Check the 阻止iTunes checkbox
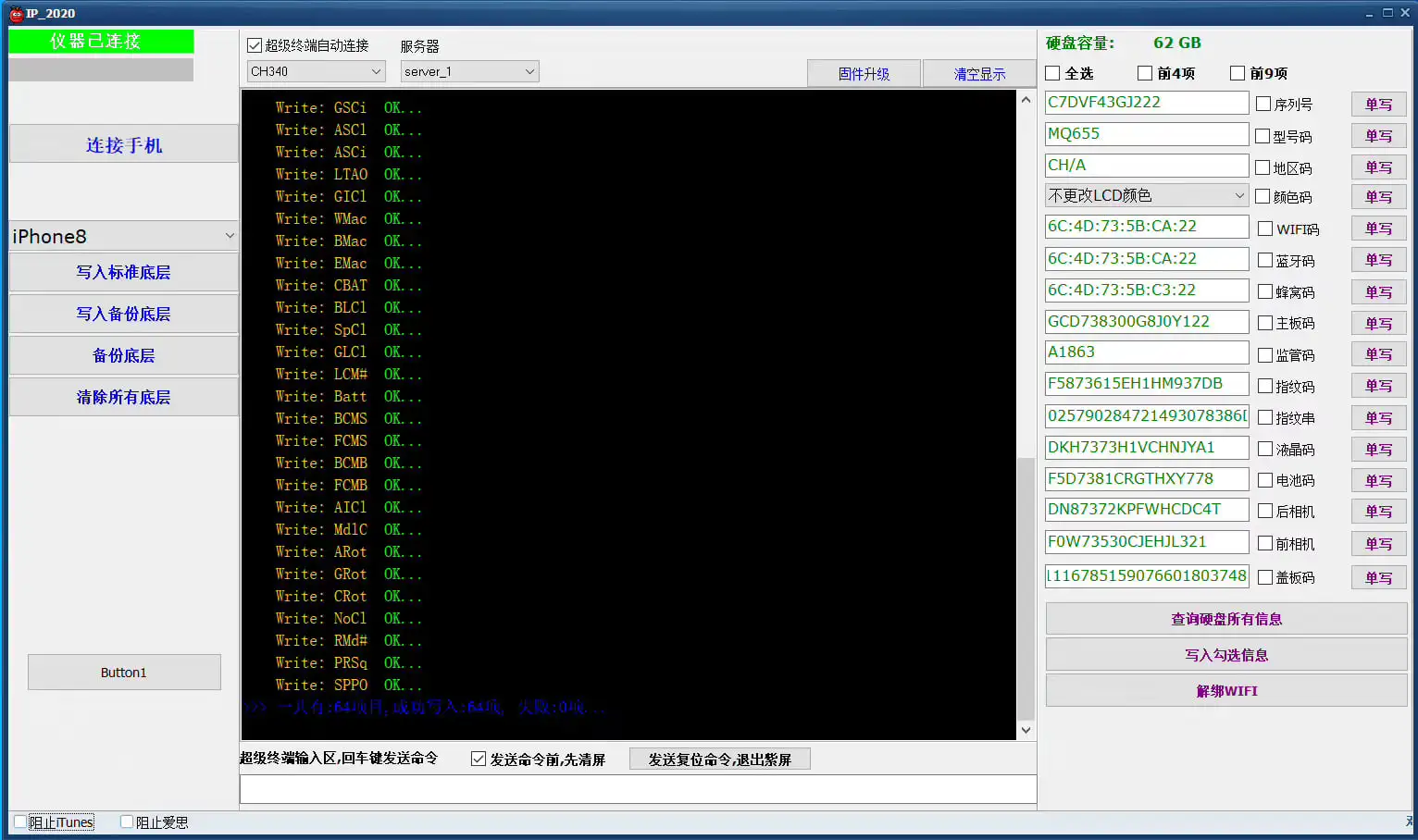 [x=20, y=821]
